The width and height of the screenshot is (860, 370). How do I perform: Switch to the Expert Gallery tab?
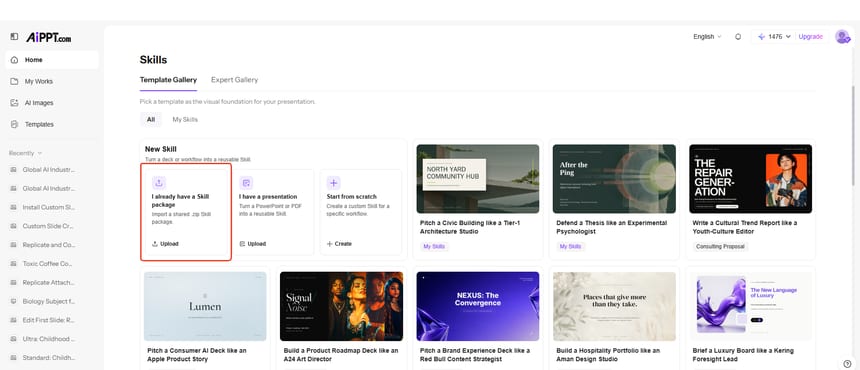pyautogui.click(x=234, y=80)
